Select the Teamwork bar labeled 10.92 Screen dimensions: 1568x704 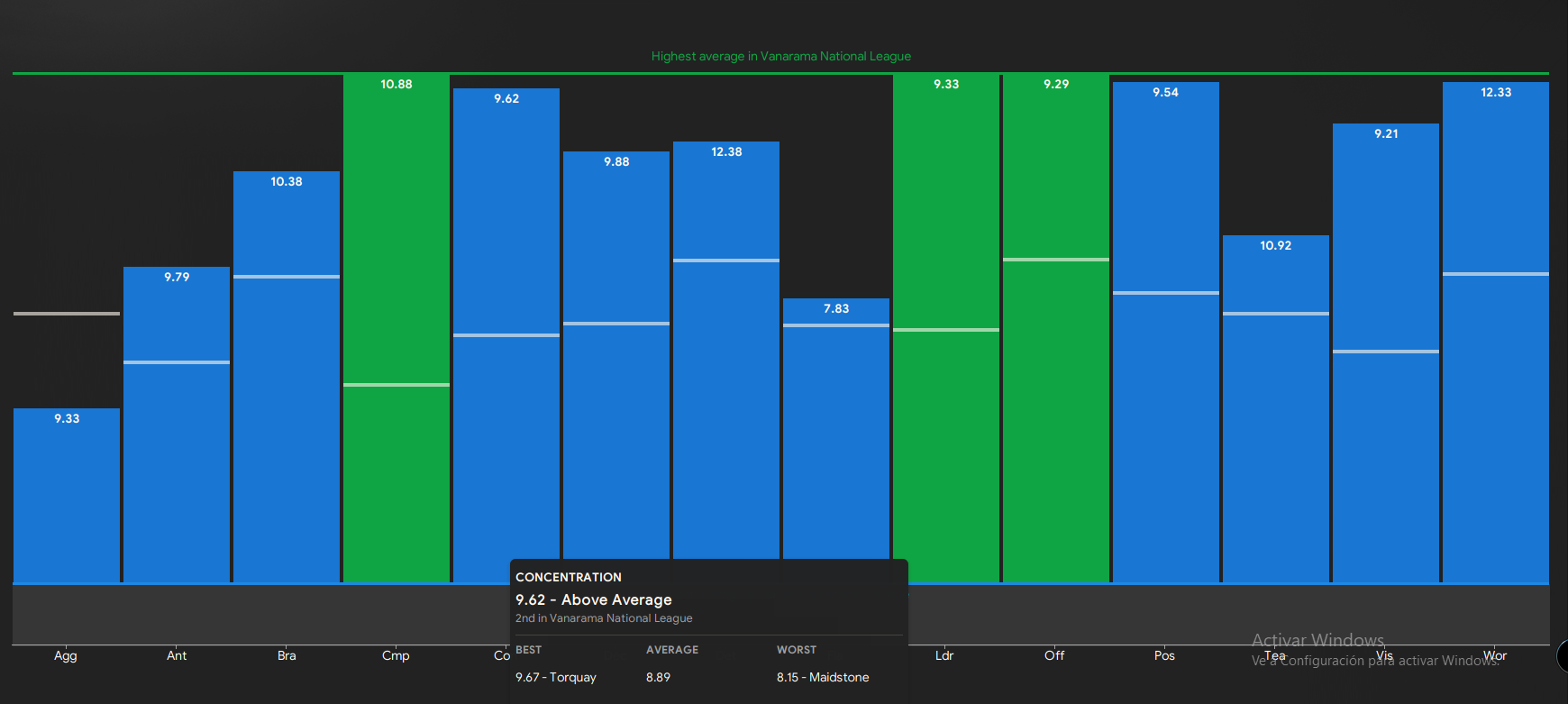[x=1276, y=408]
